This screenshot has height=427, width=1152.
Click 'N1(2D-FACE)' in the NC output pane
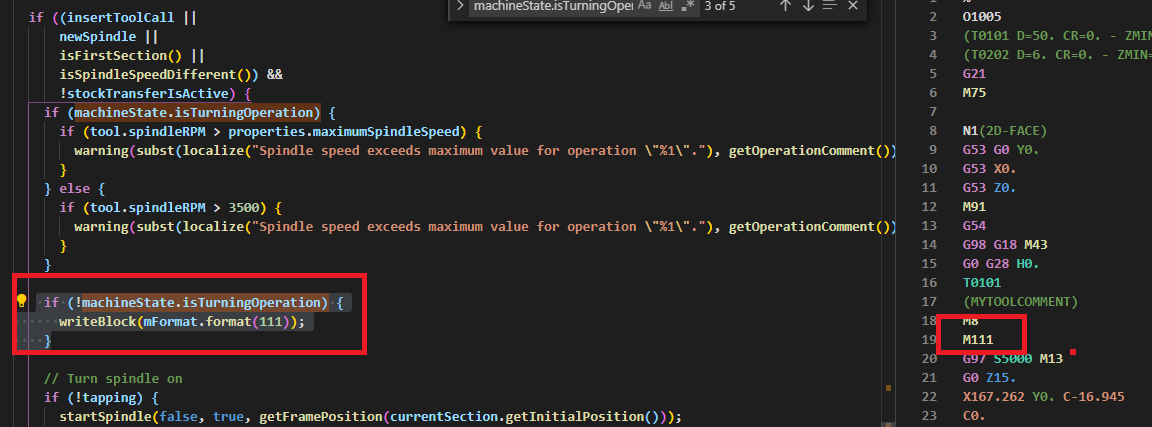(1004, 131)
